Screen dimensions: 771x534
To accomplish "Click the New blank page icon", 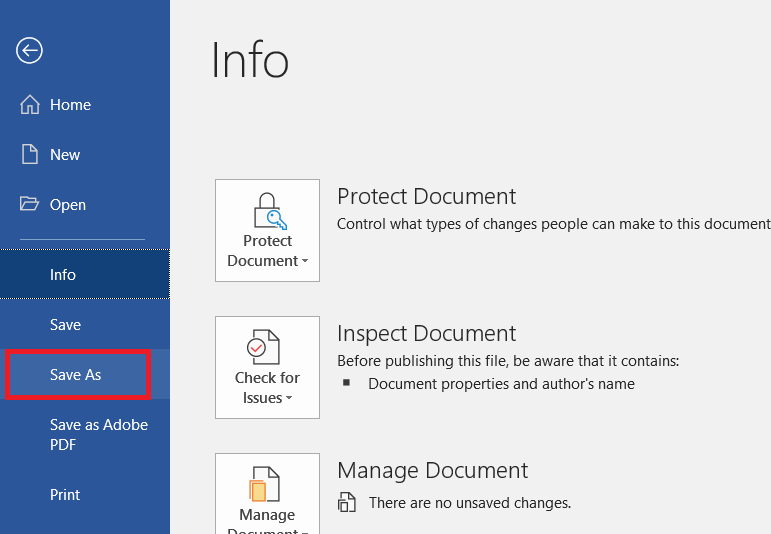I will click(x=30, y=154).
